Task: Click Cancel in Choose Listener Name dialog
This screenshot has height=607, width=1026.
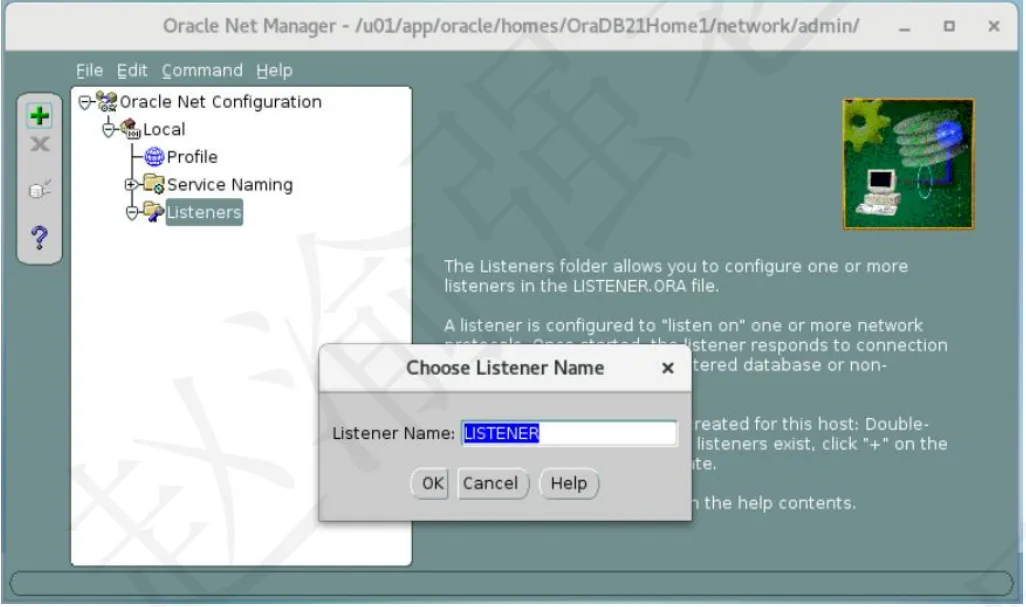Action: tap(492, 483)
